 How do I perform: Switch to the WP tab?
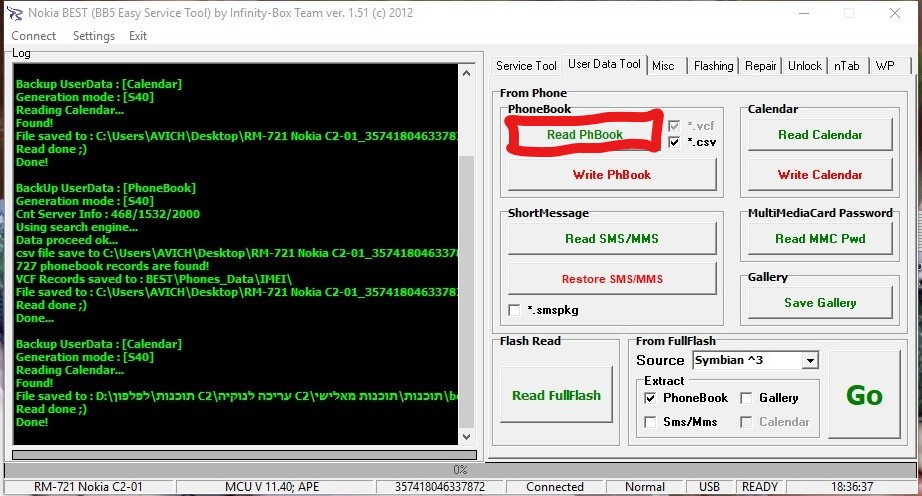click(x=885, y=66)
